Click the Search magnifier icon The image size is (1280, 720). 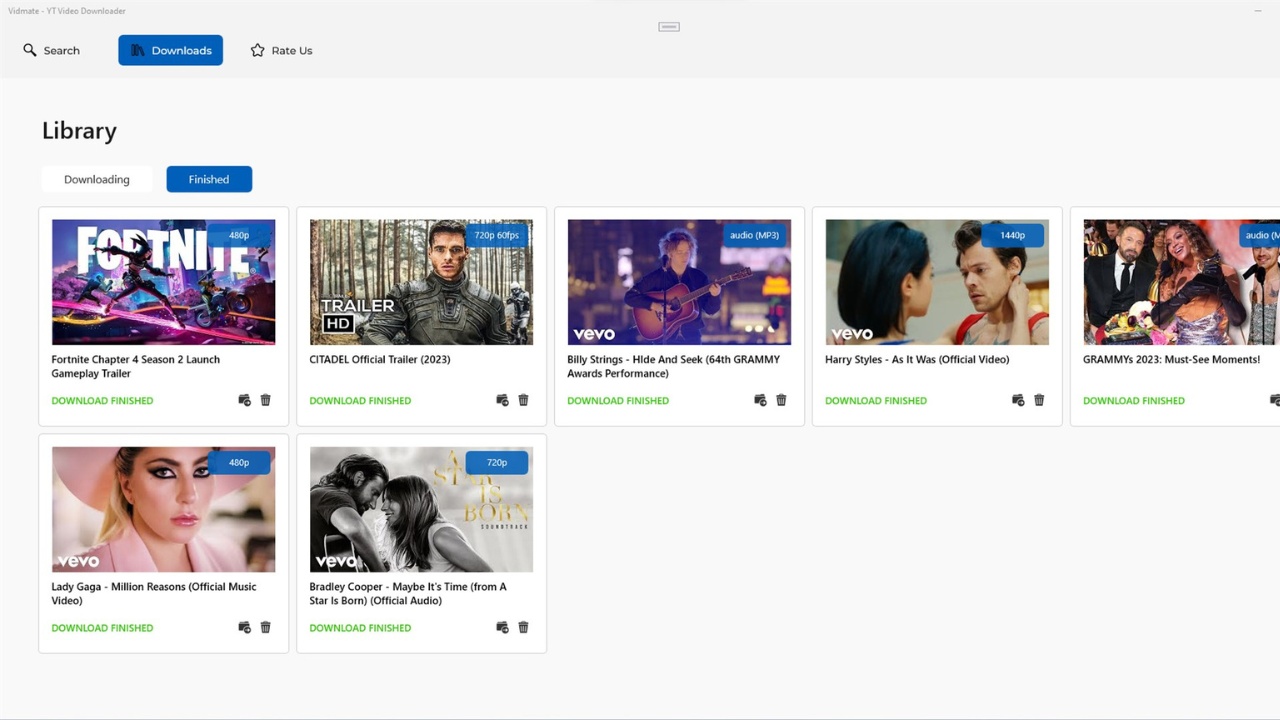[x=30, y=50]
